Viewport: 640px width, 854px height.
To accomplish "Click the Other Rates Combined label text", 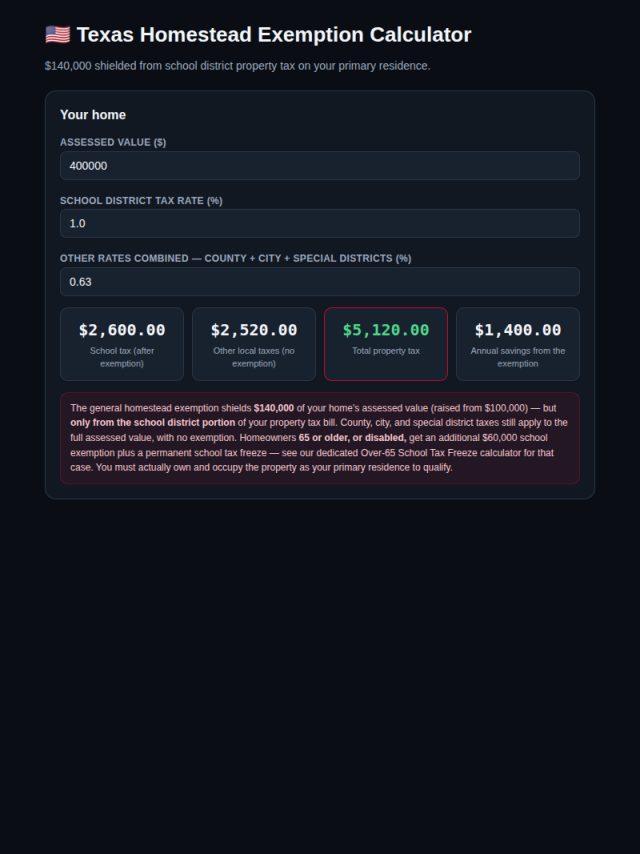I will 235,258.
